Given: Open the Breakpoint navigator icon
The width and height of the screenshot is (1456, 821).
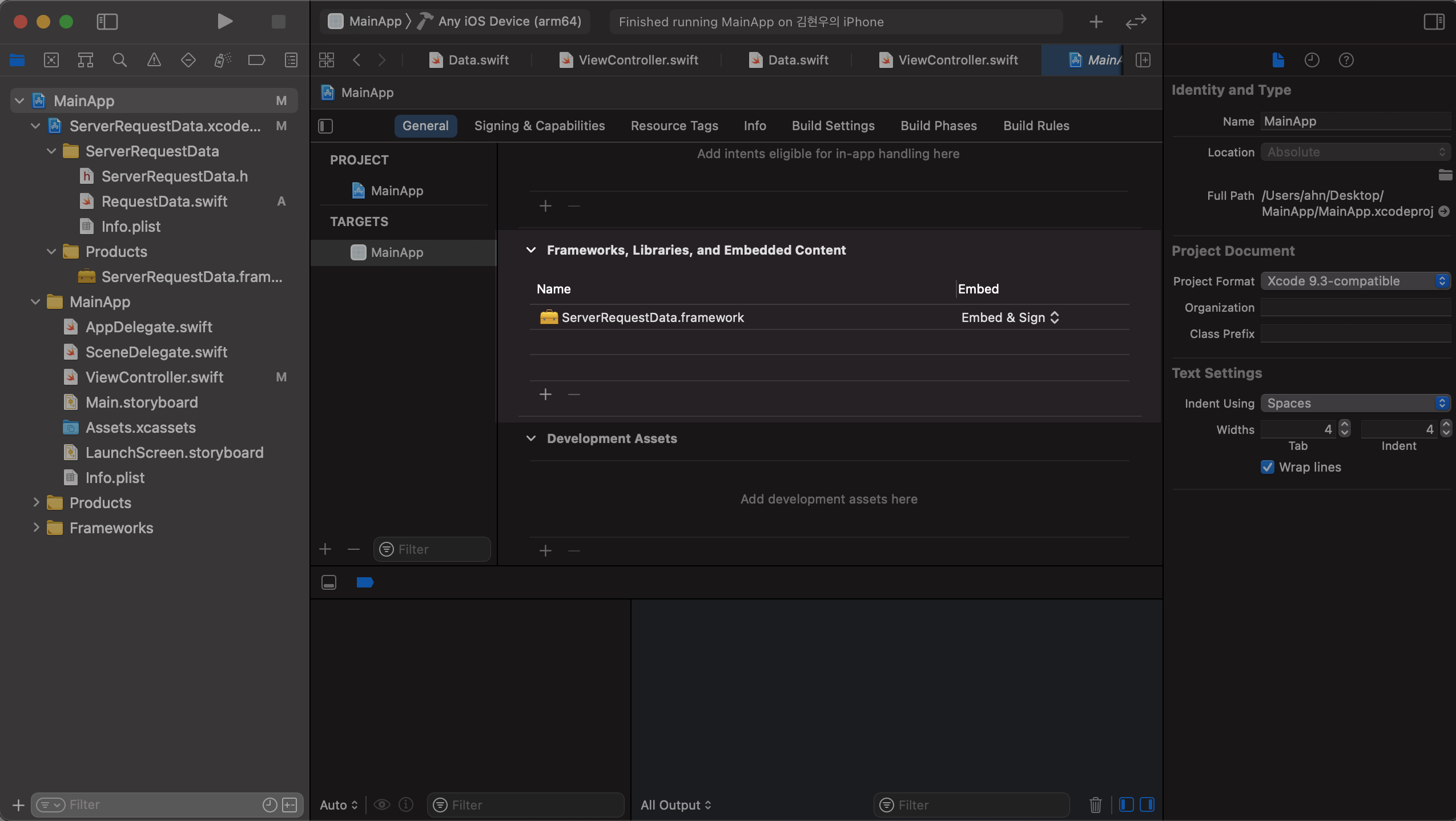Looking at the screenshot, I should pyautogui.click(x=256, y=60).
